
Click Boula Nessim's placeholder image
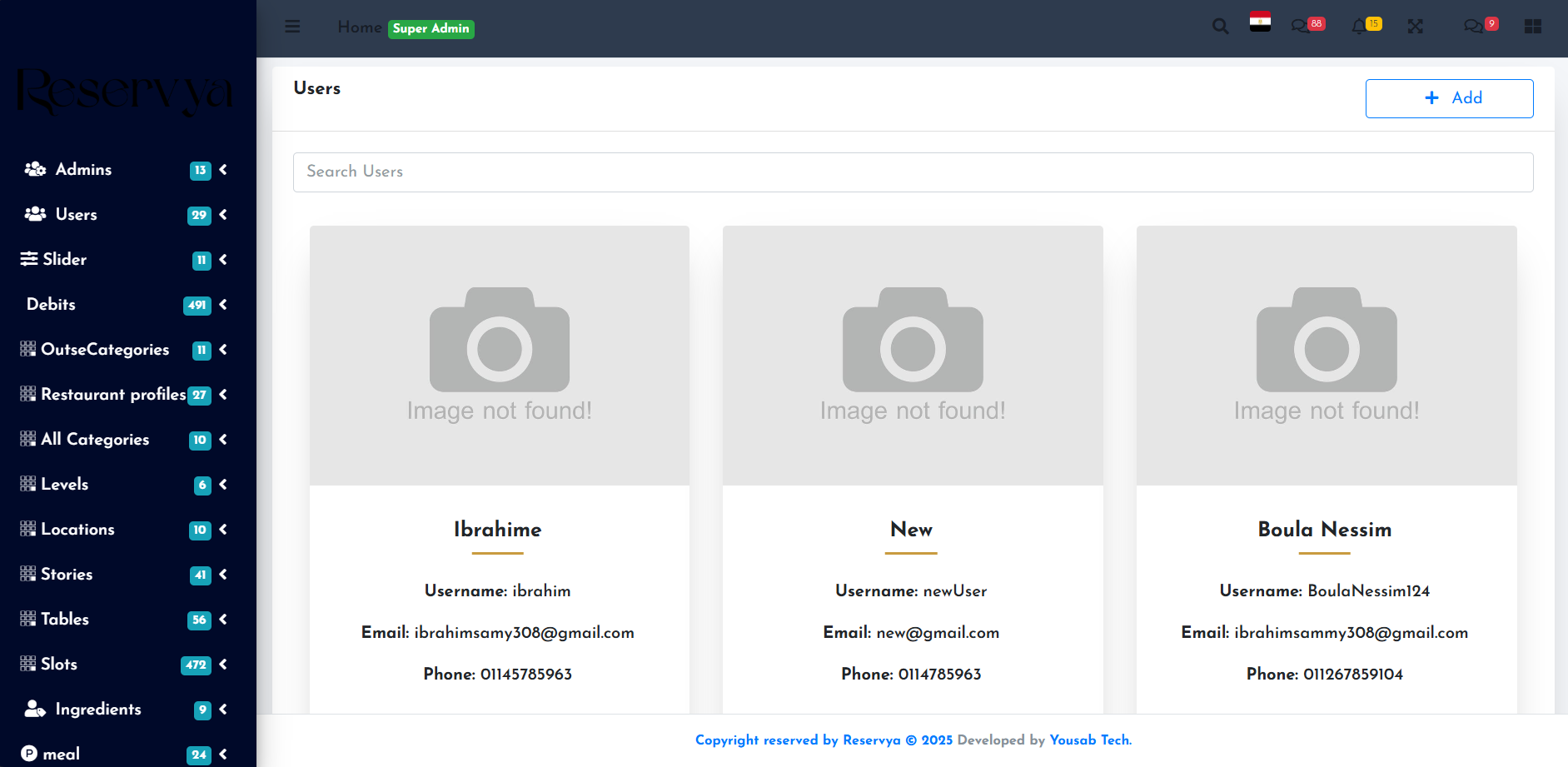[1326, 356]
